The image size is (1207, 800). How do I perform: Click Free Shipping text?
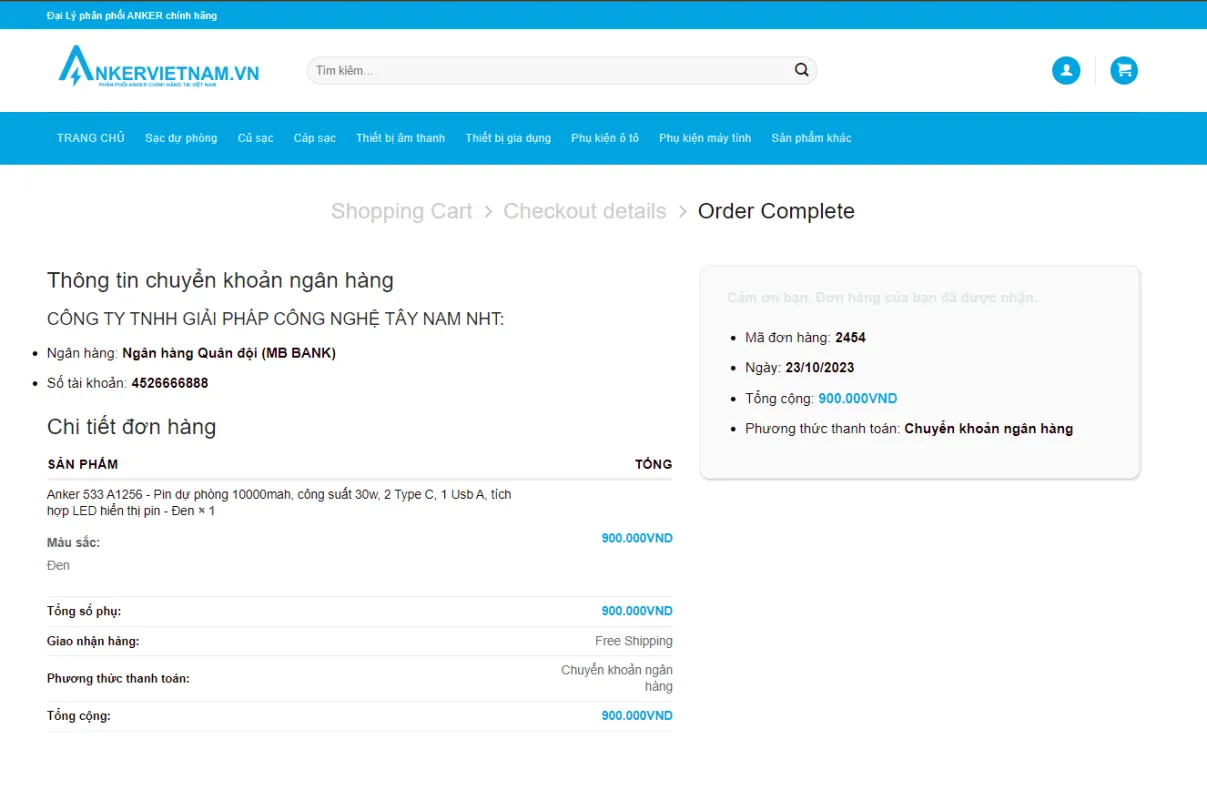pos(634,641)
